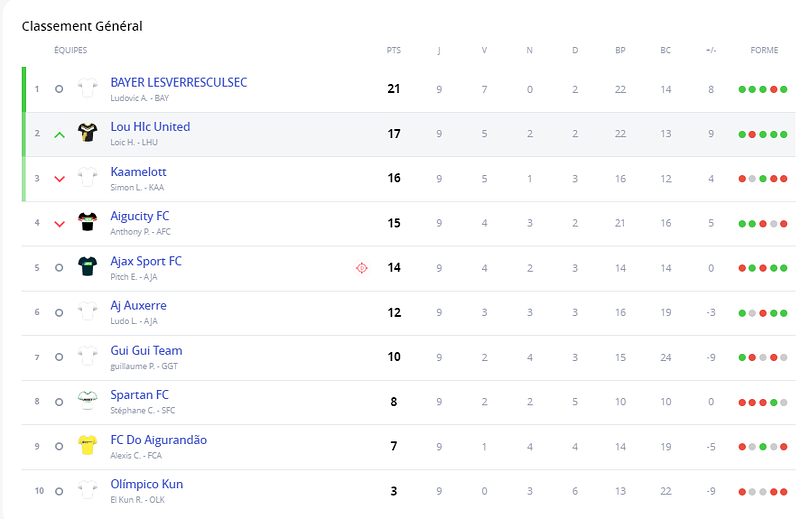Click red down arrow next to Aigucity FC

coord(60,224)
